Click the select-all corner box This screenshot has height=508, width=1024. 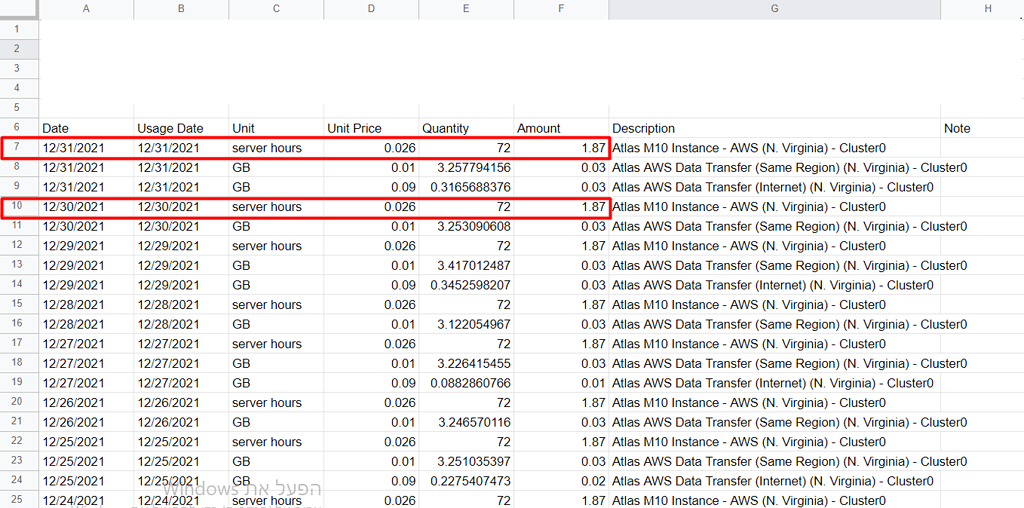pyautogui.click(x=17, y=9)
